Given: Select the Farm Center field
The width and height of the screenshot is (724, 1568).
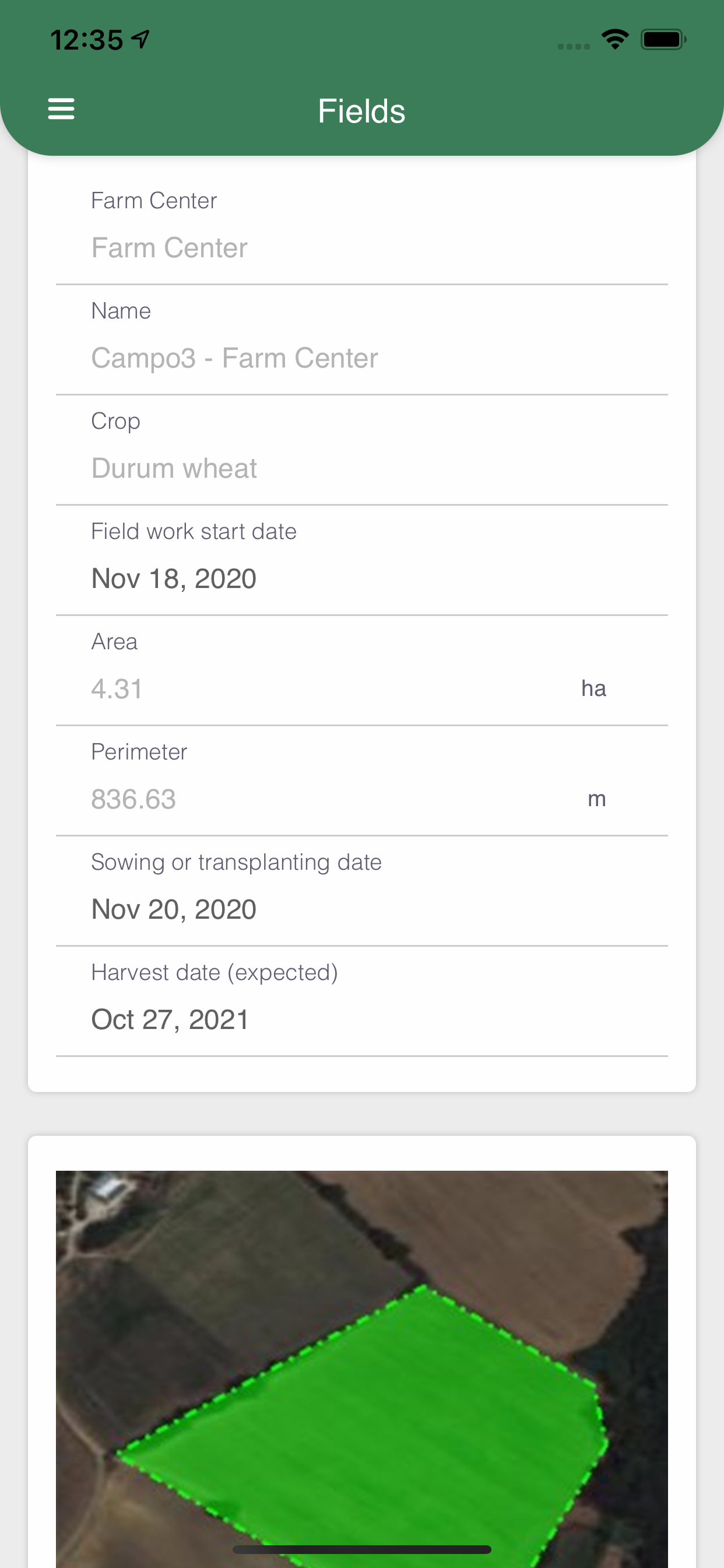Looking at the screenshot, I should 362,229.
